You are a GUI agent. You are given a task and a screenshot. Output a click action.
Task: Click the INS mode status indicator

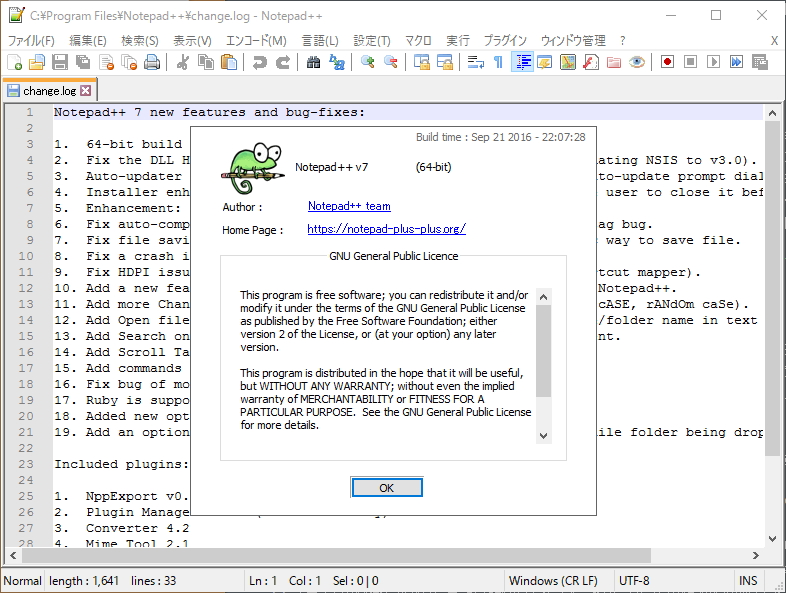coord(748,581)
